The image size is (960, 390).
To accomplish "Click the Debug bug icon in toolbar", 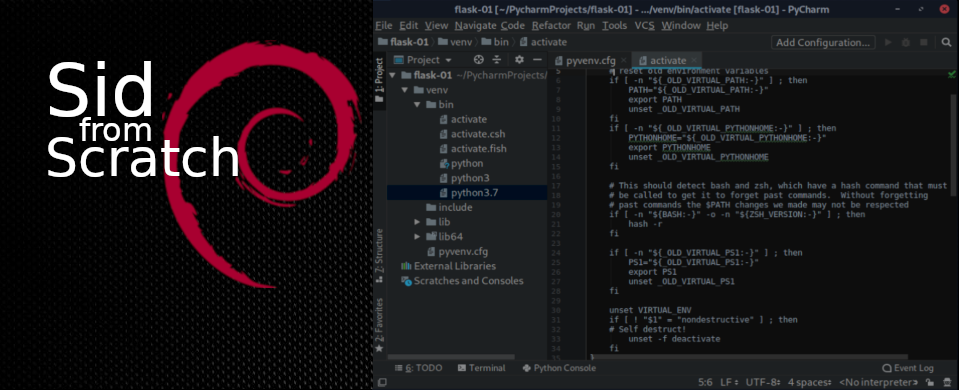I will coord(906,42).
